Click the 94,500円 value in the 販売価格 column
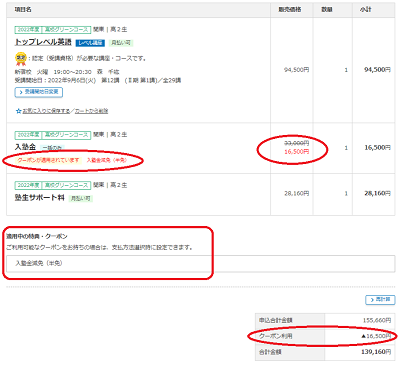The image size is (398, 365). click(297, 70)
